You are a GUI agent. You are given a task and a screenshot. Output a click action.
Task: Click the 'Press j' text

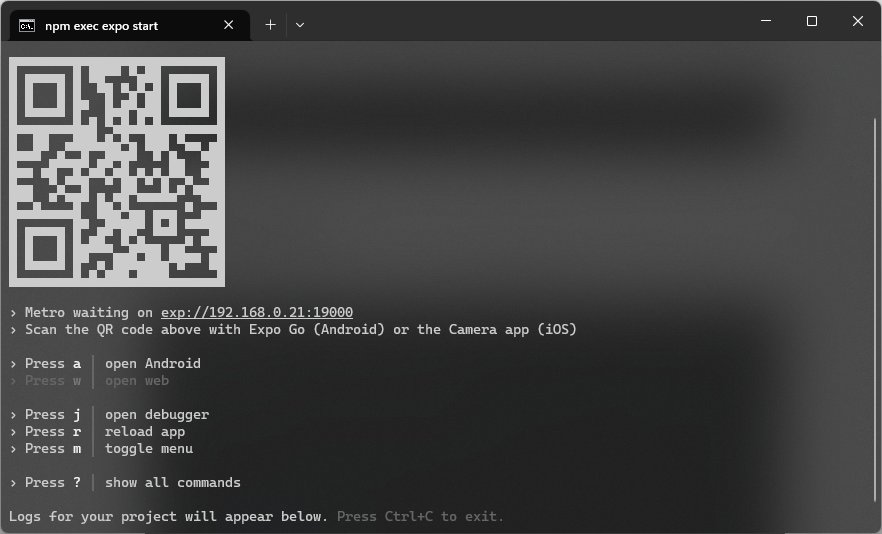(53, 415)
